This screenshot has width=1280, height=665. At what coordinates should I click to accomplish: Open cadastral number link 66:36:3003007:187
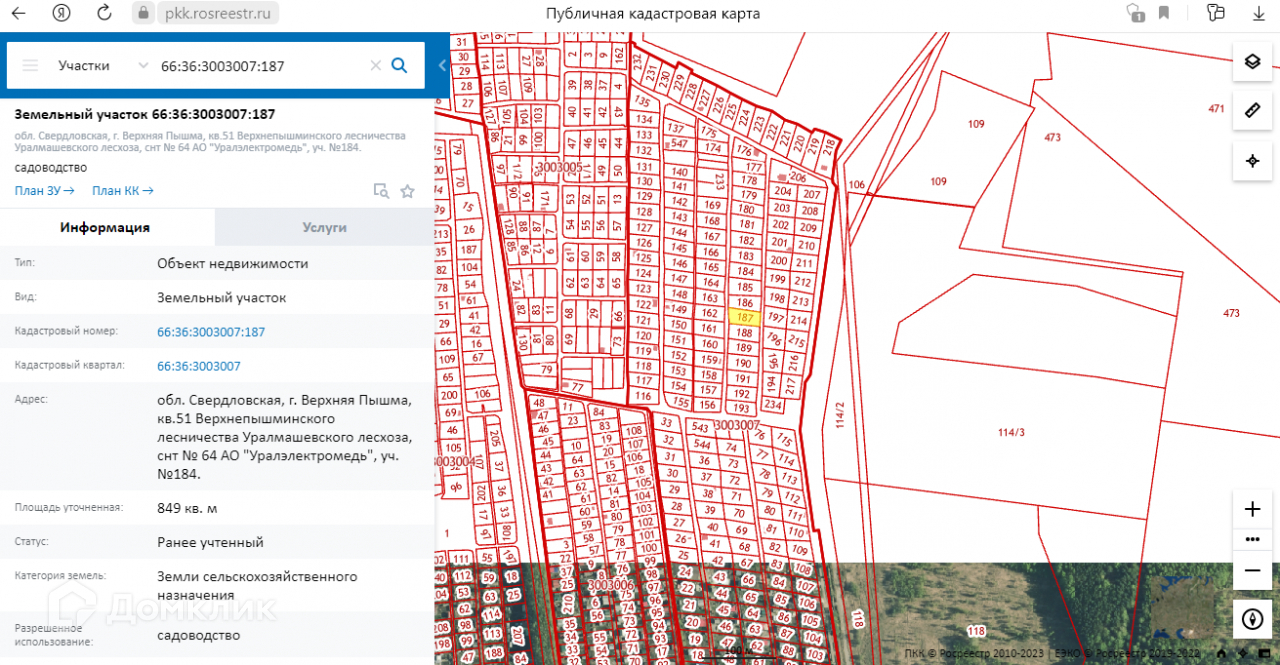coord(211,331)
